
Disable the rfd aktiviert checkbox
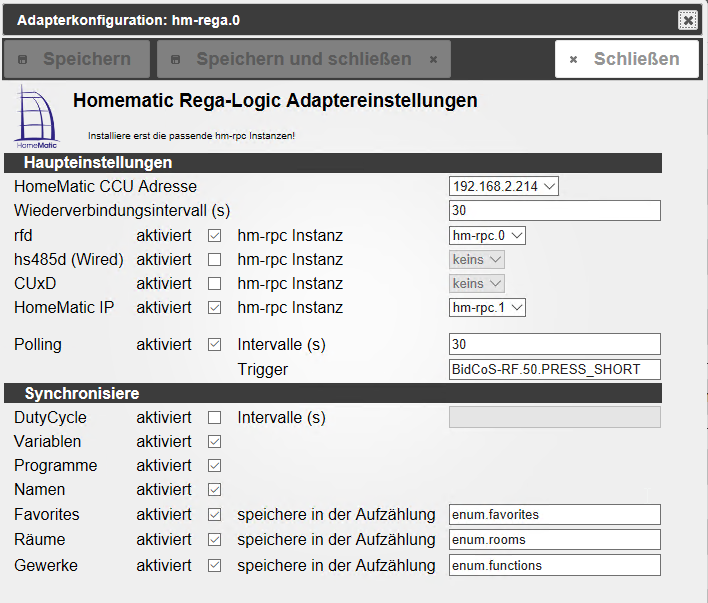214,236
